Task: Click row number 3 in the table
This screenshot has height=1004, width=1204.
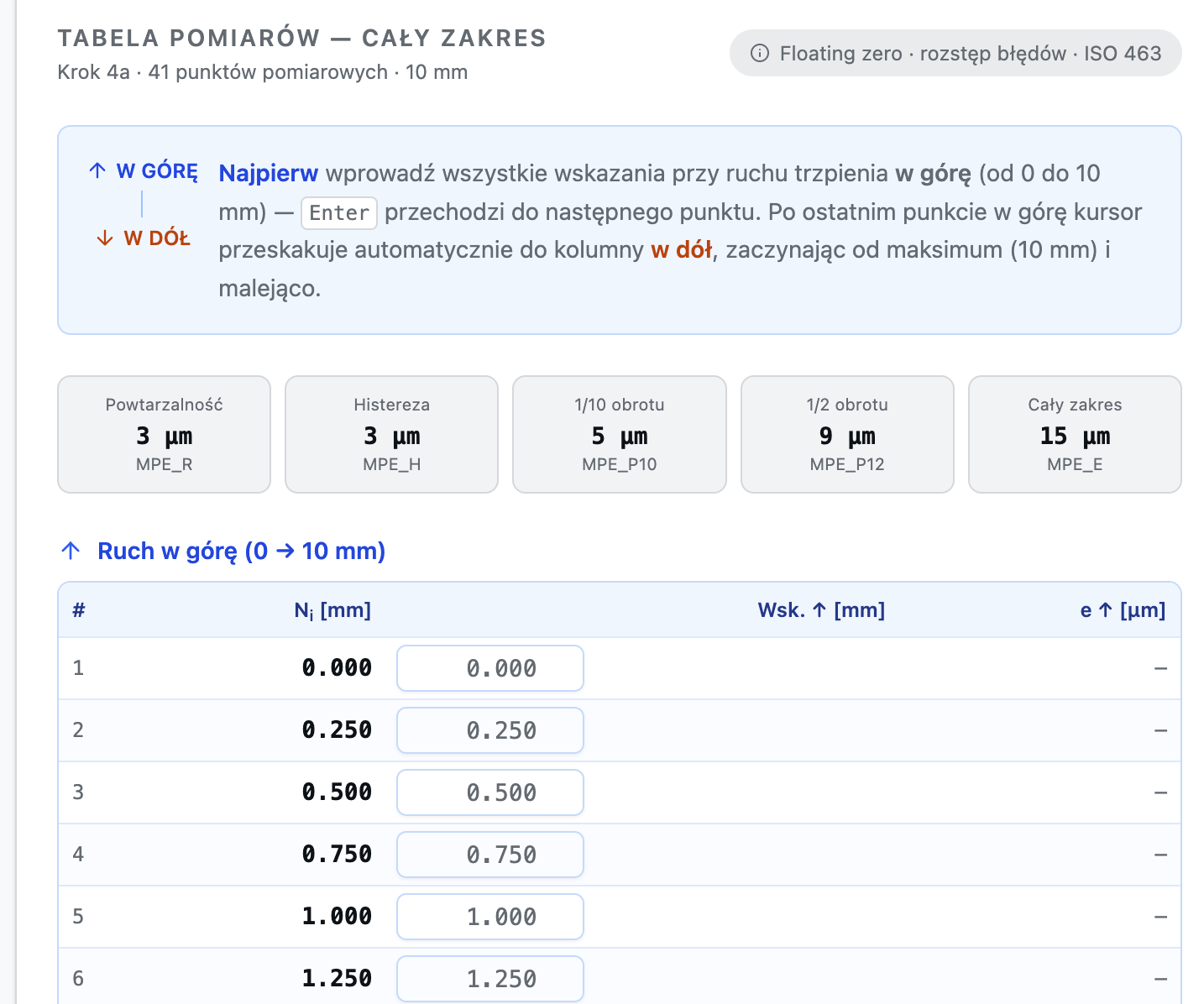Action: [x=78, y=792]
